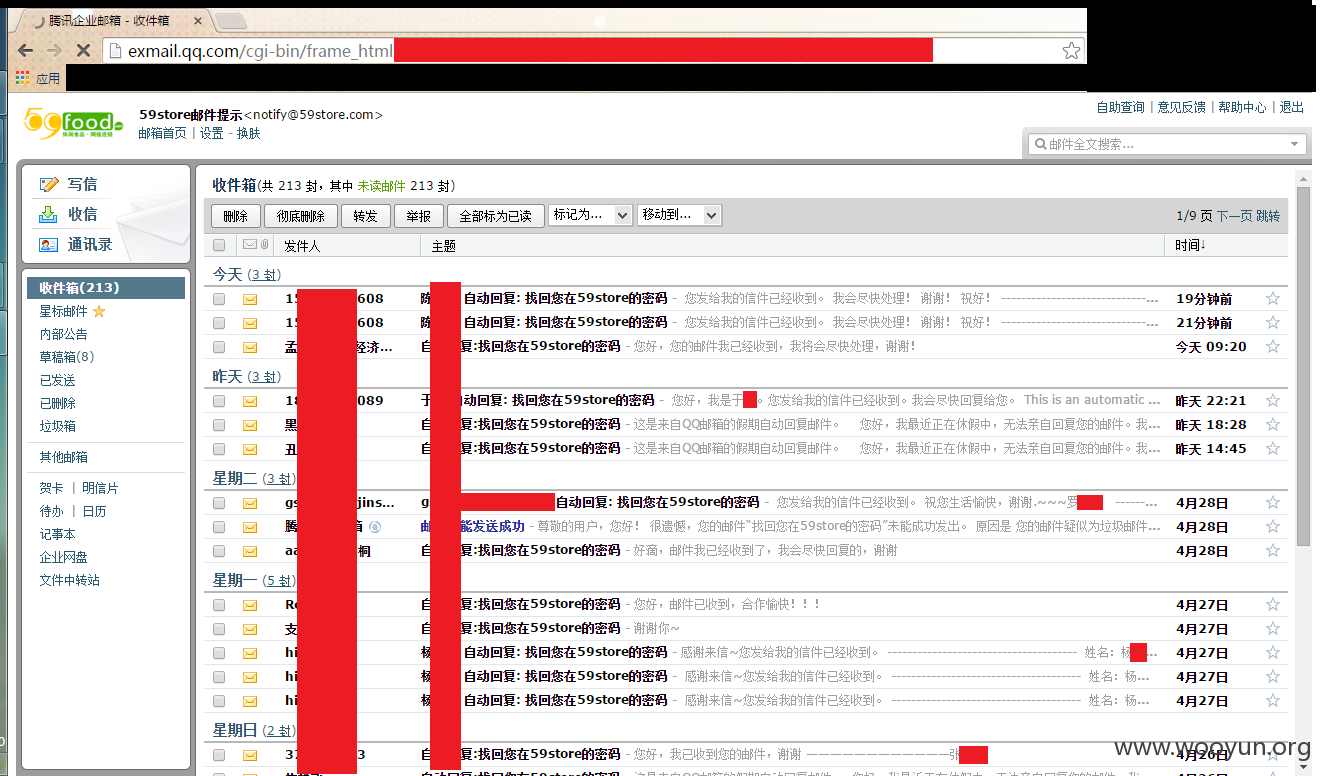The height and width of the screenshot is (776, 1320).
Task: Open the 移动到... dropdown
Action: point(679,215)
